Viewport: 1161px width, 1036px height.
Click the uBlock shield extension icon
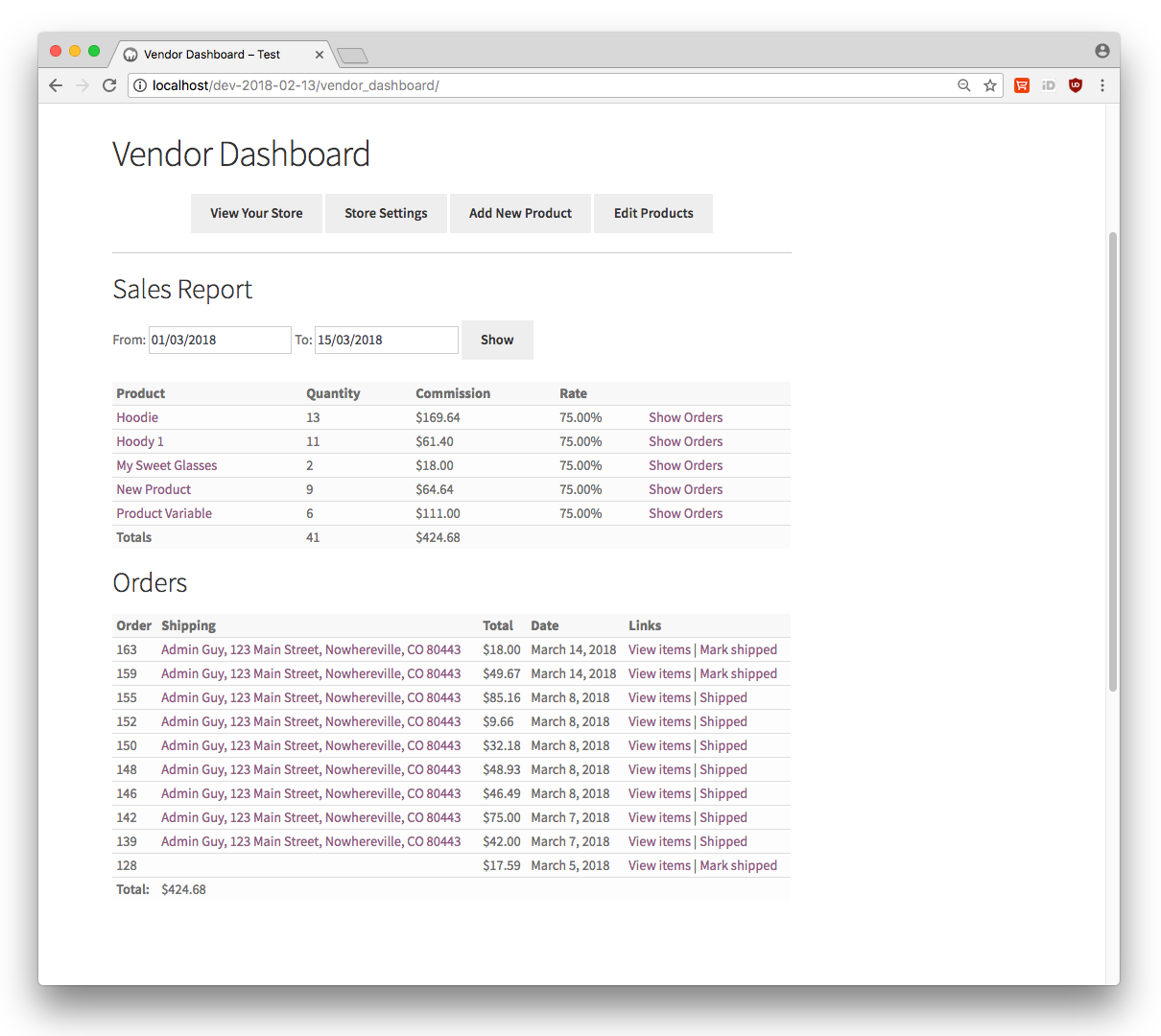1076,85
